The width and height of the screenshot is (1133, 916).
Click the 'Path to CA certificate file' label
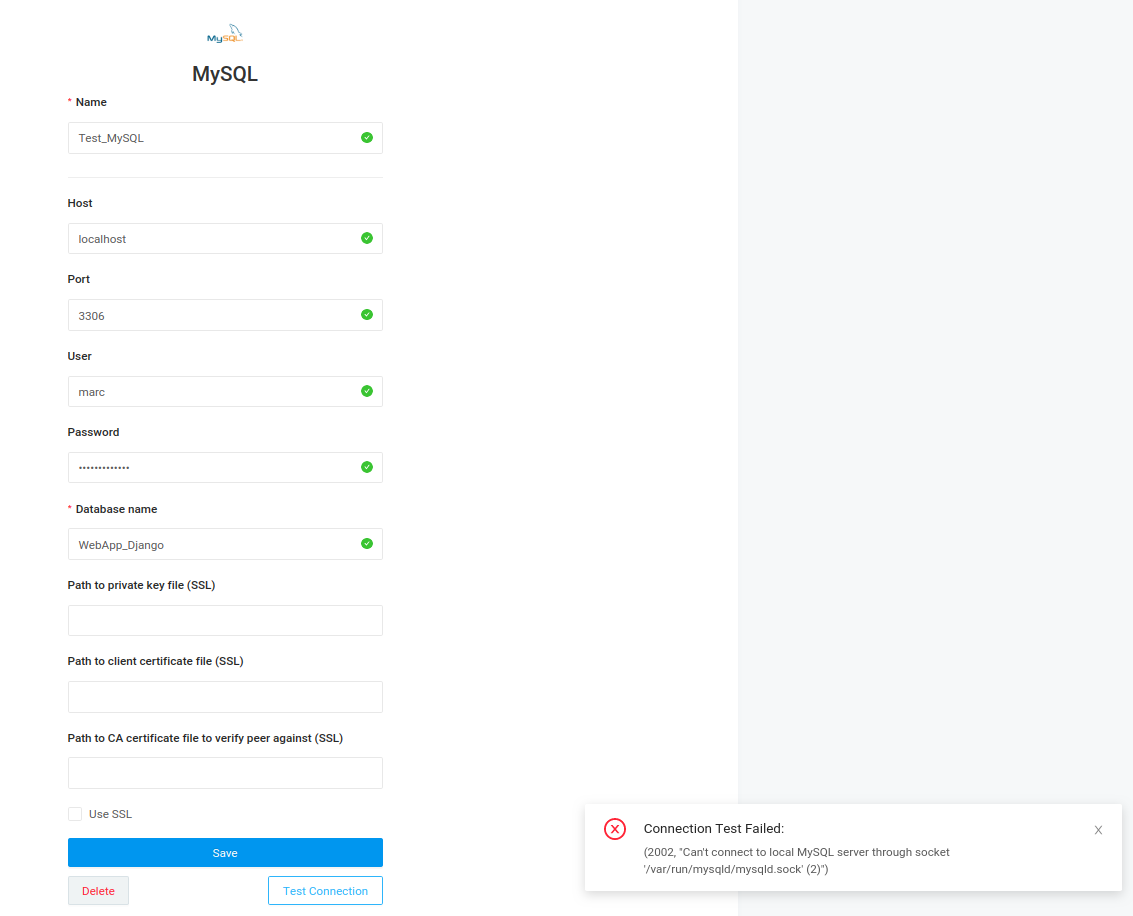click(x=205, y=738)
